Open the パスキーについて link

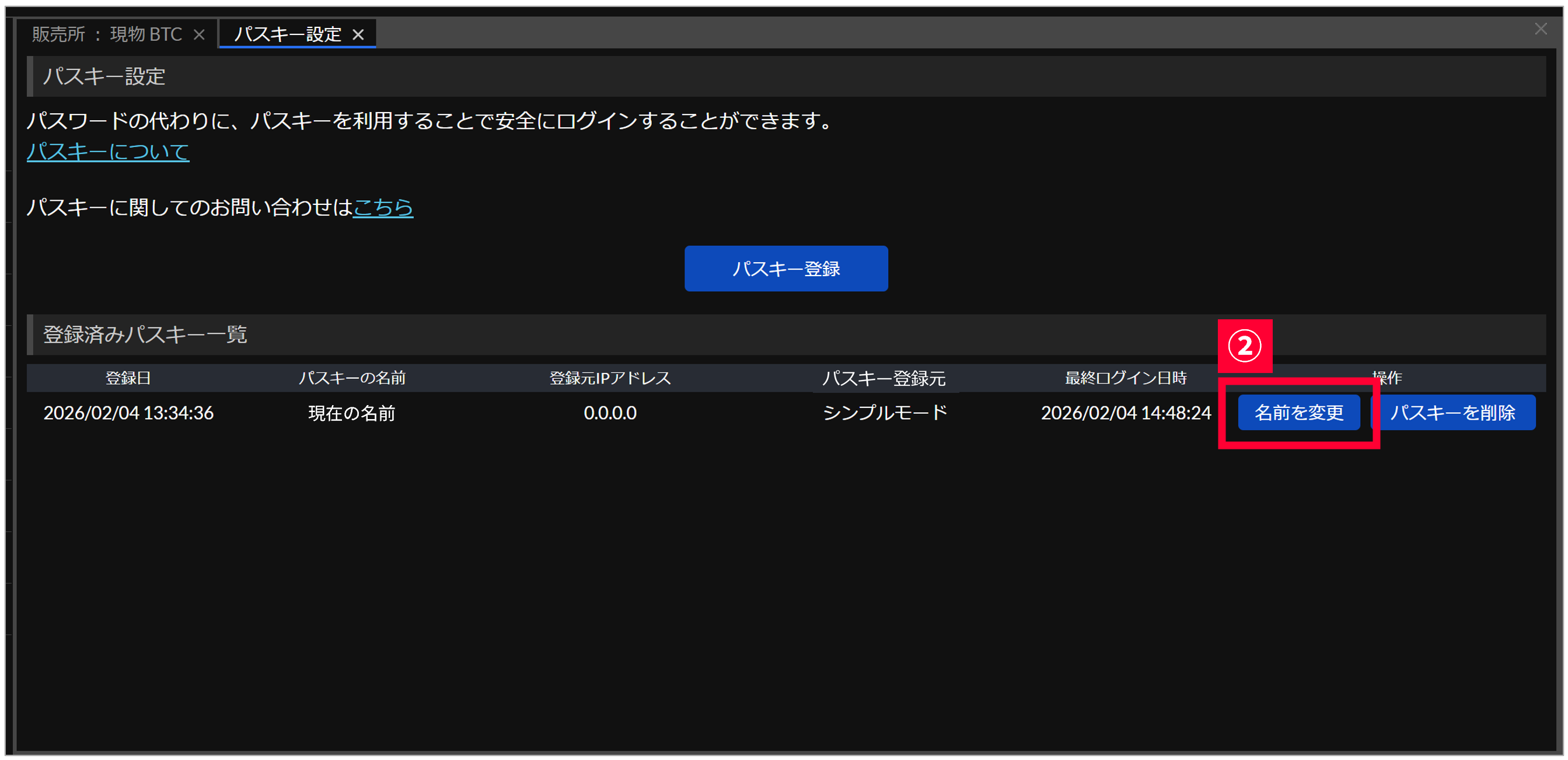click(x=108, y=152)
